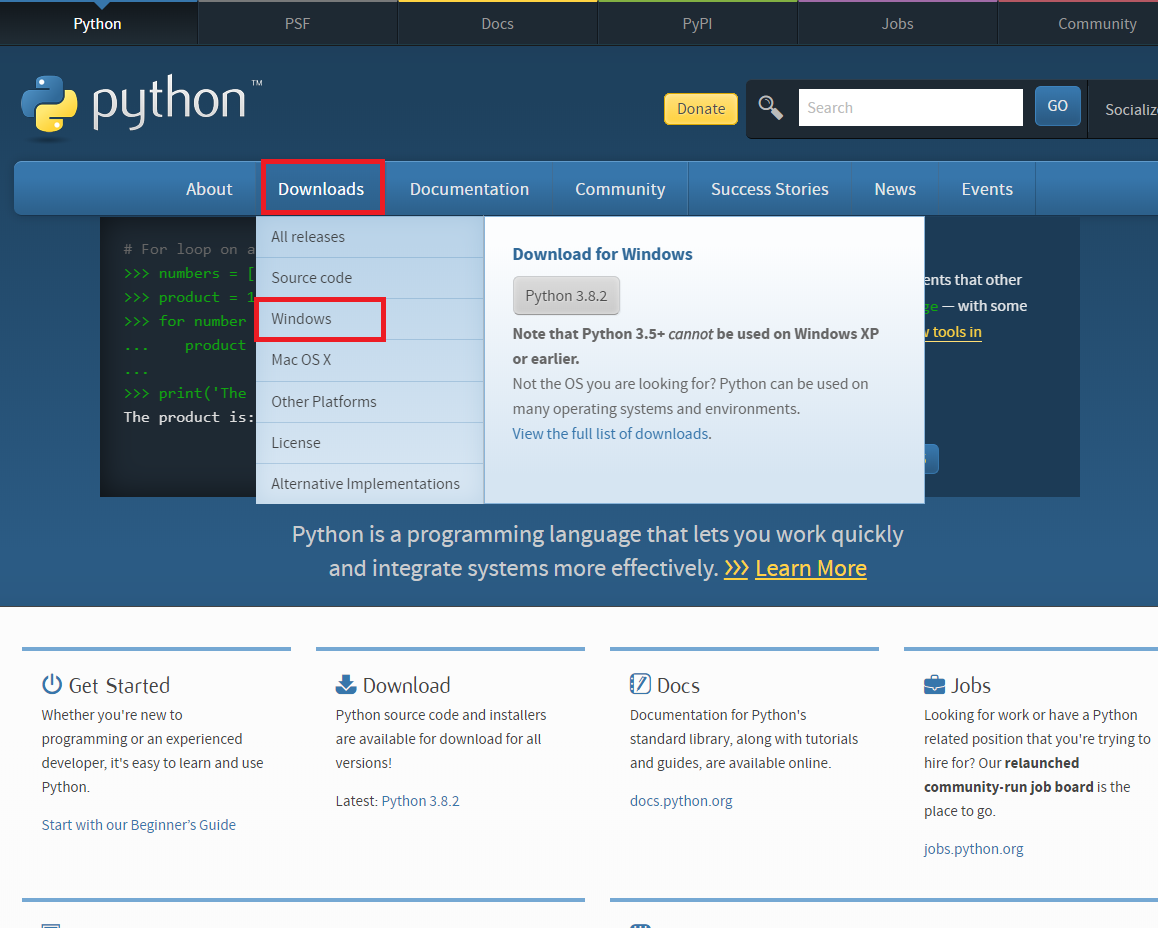Click the yellow Donate button
Screen dimensions: 1158x928
701,109
